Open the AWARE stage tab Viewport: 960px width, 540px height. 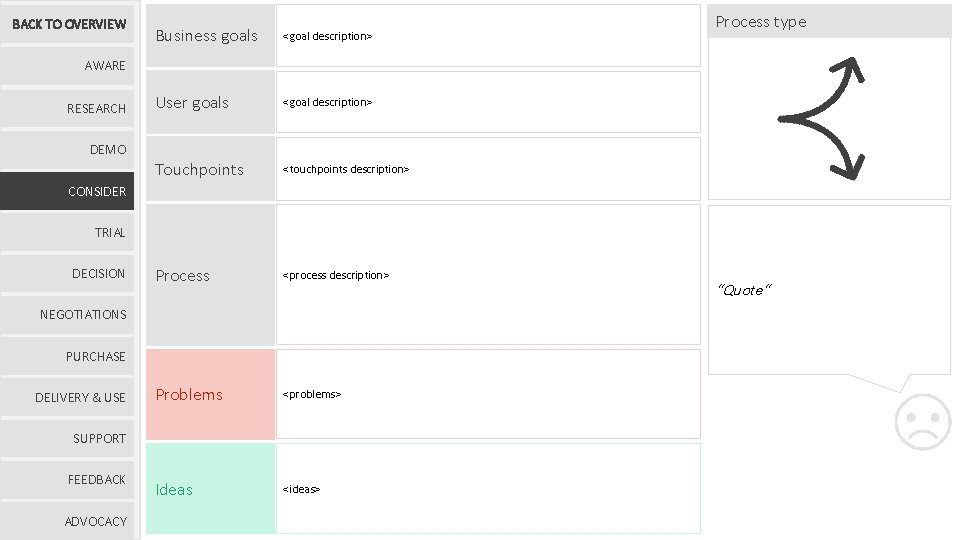click(x=69, y=66)
